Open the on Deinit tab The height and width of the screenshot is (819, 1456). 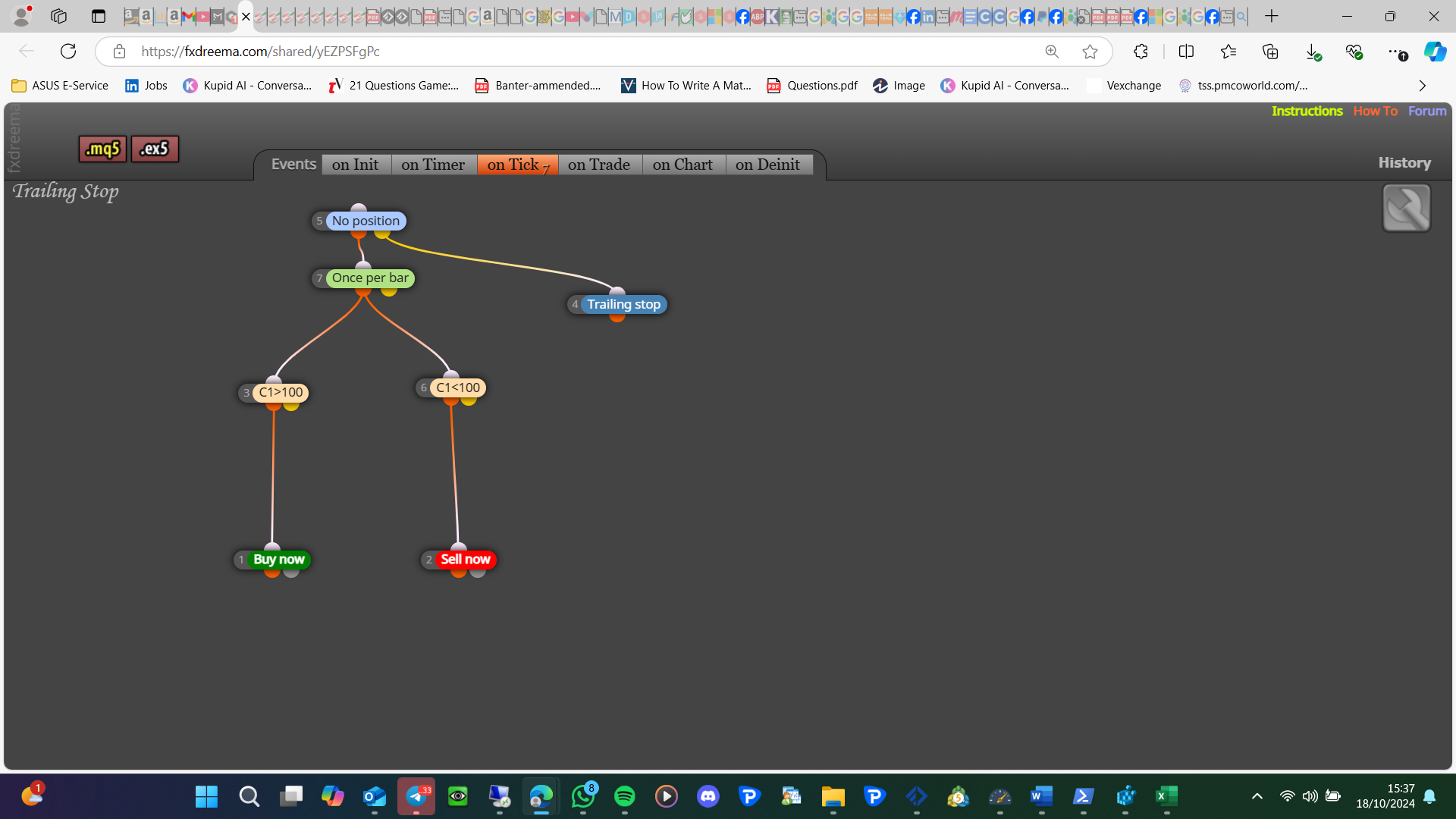768,165
